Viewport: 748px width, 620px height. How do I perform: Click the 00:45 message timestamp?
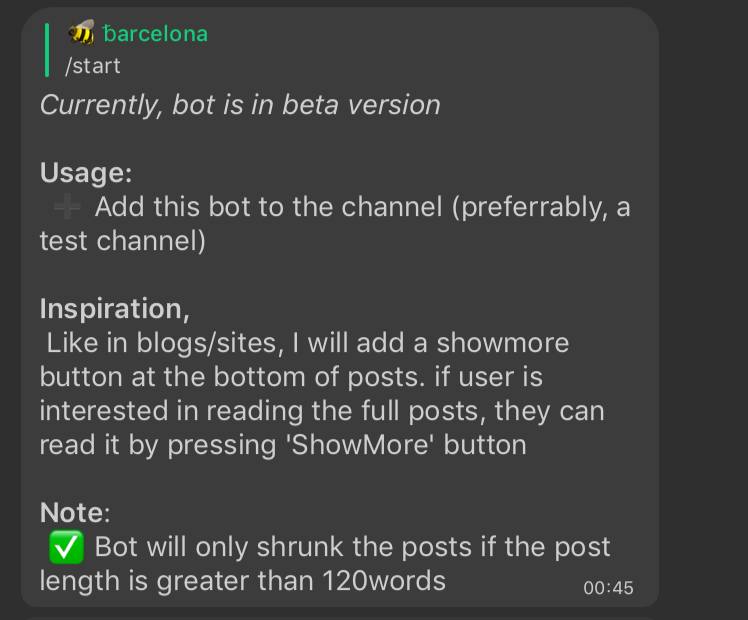click(608, 588)
